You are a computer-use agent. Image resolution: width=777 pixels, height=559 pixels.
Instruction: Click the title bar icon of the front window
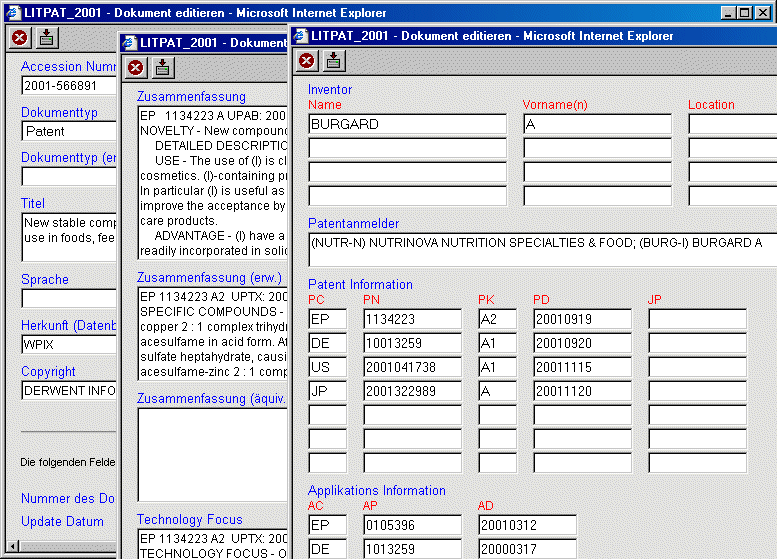tap(301, 36)
